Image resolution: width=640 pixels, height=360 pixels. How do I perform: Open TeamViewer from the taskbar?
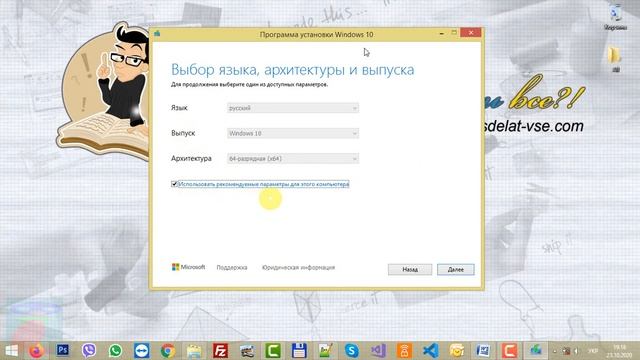click(x=141, y=351)
